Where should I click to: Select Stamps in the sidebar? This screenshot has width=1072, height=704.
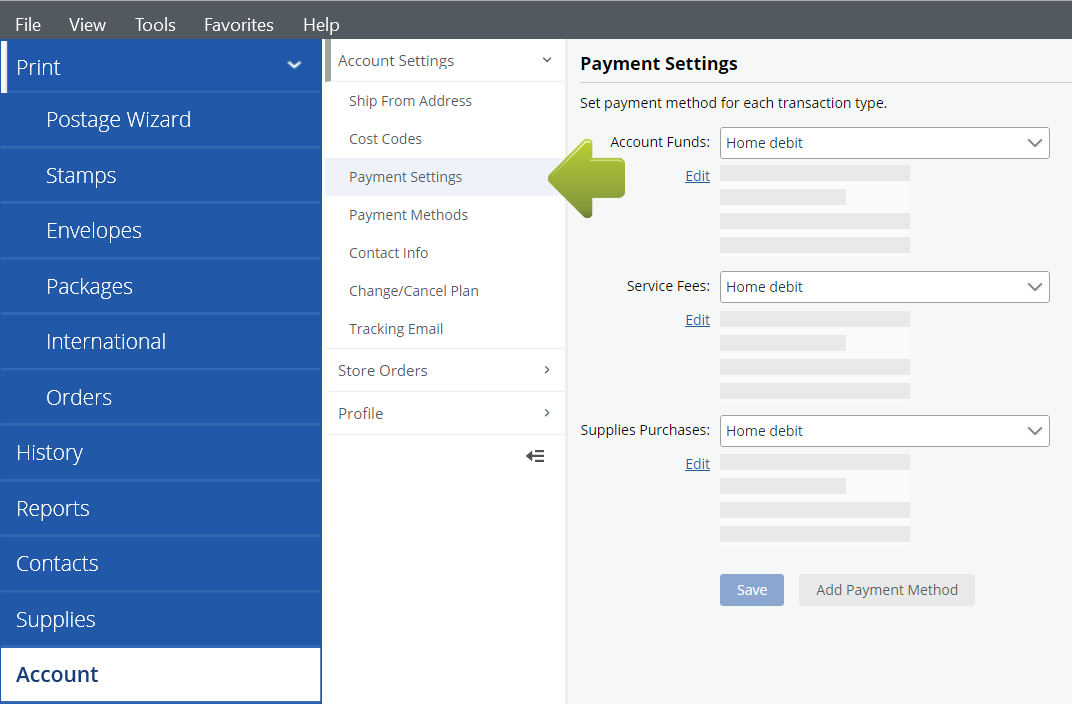point(81,175)
